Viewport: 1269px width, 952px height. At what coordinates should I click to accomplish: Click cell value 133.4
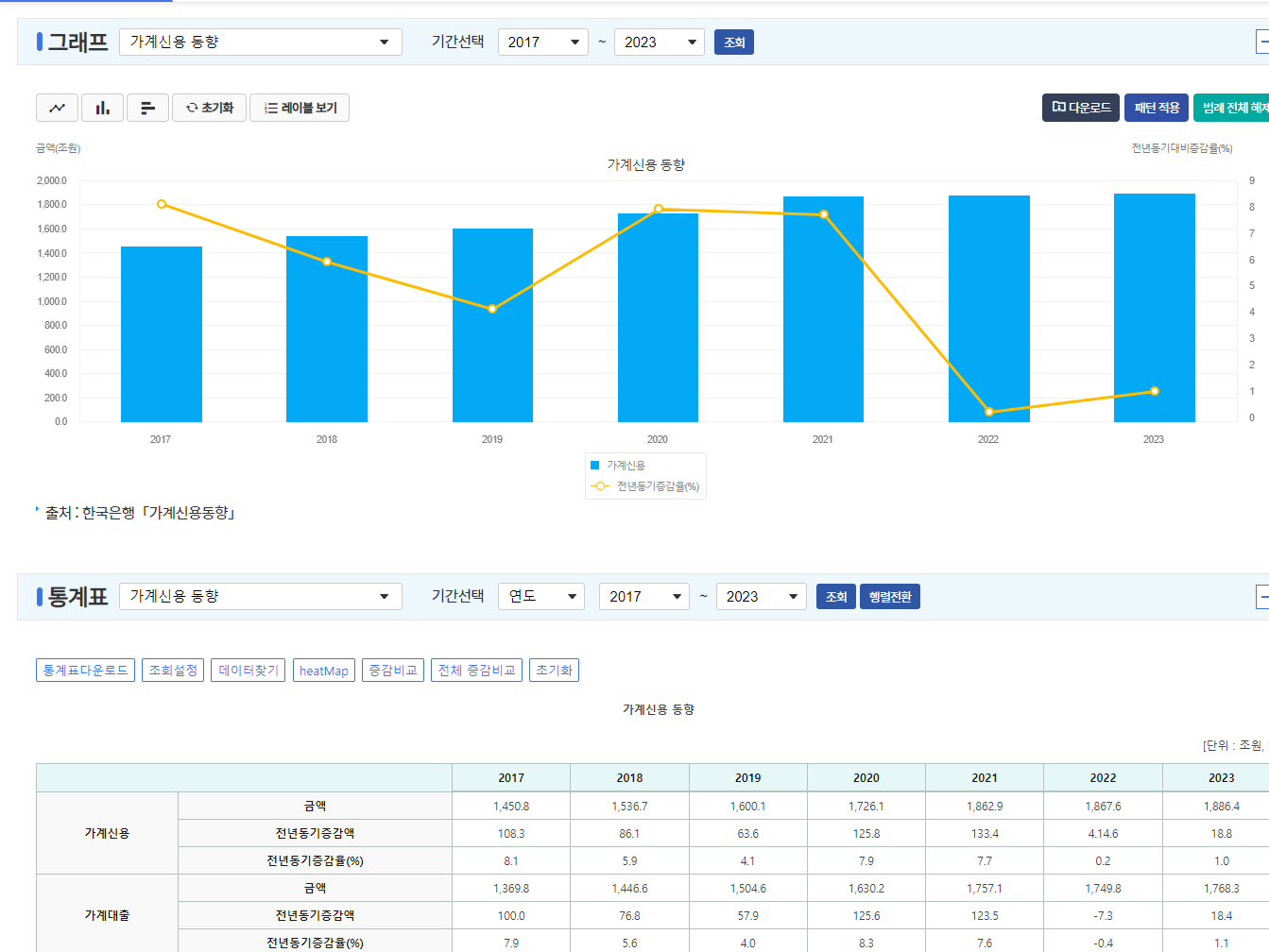tap(985, 834)
